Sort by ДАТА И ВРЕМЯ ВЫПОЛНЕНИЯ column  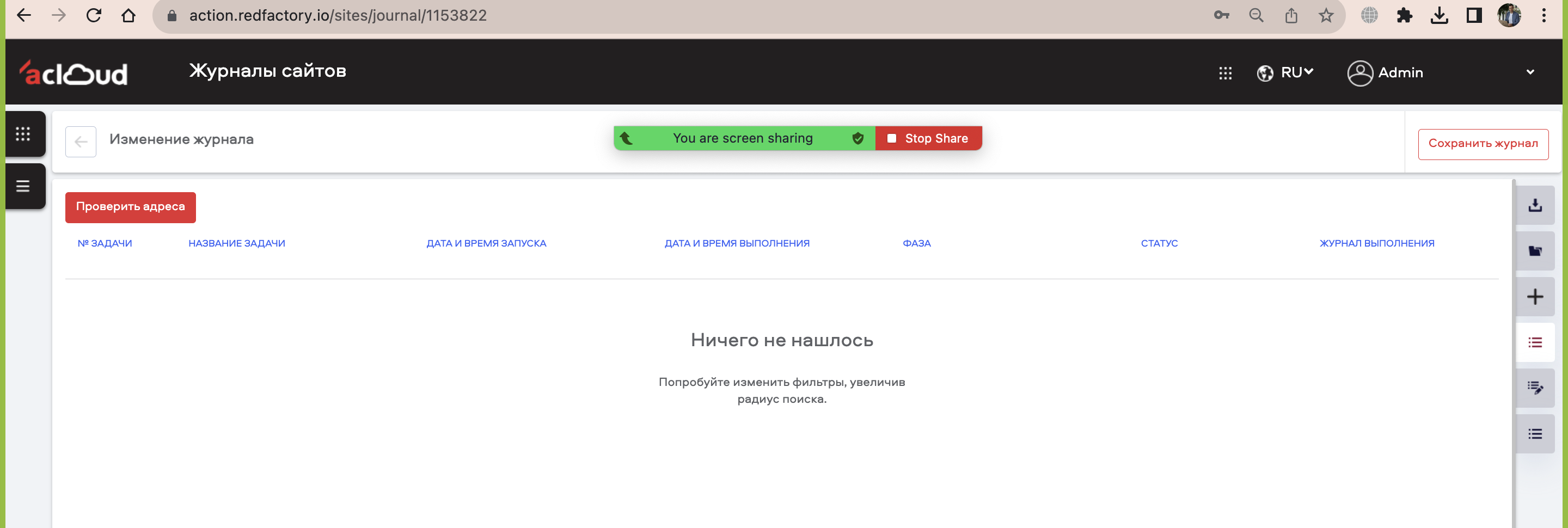point(737,243)
